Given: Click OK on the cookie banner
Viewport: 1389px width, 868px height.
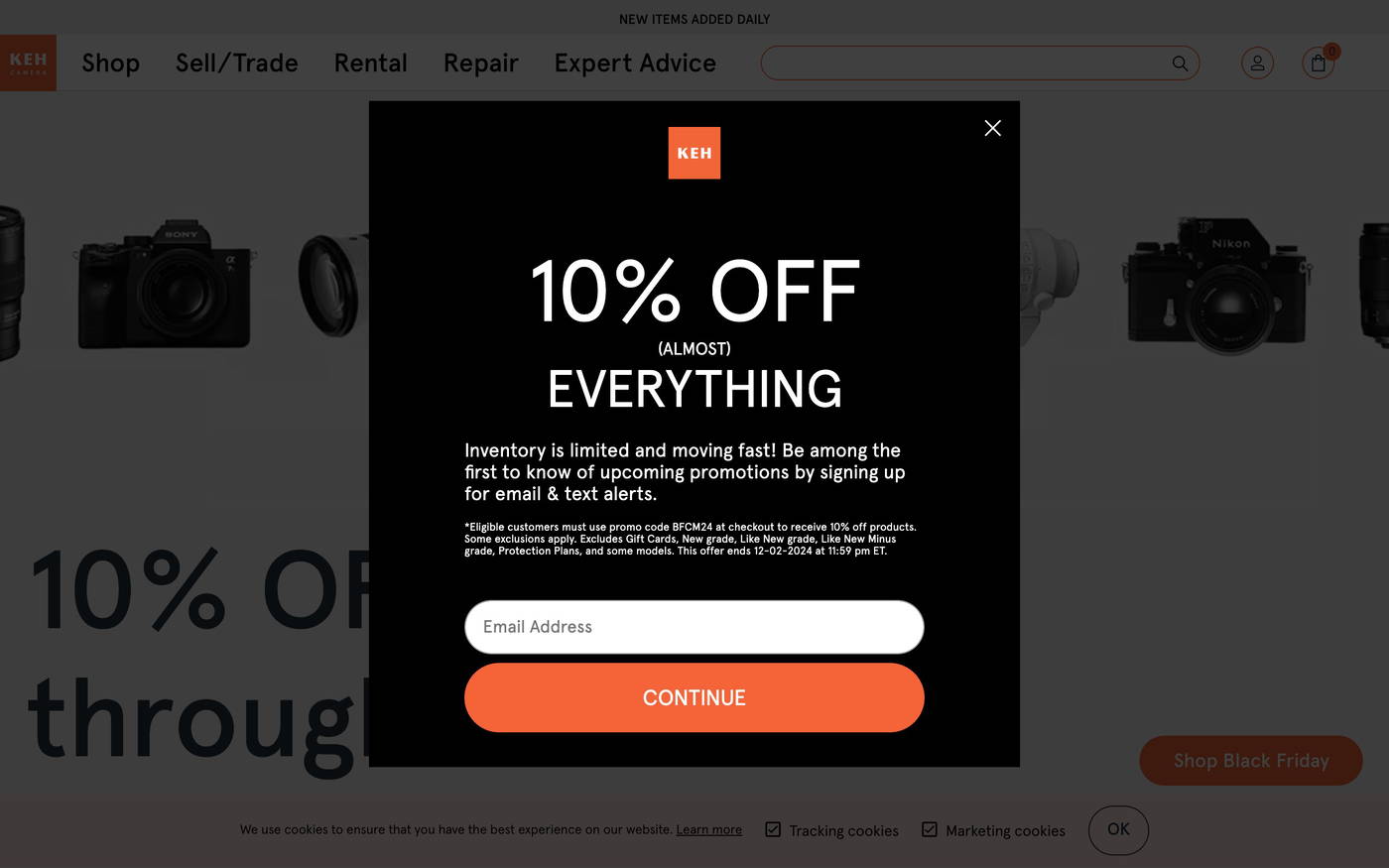Looking at the screenshot, I should tap(1118, 830).
